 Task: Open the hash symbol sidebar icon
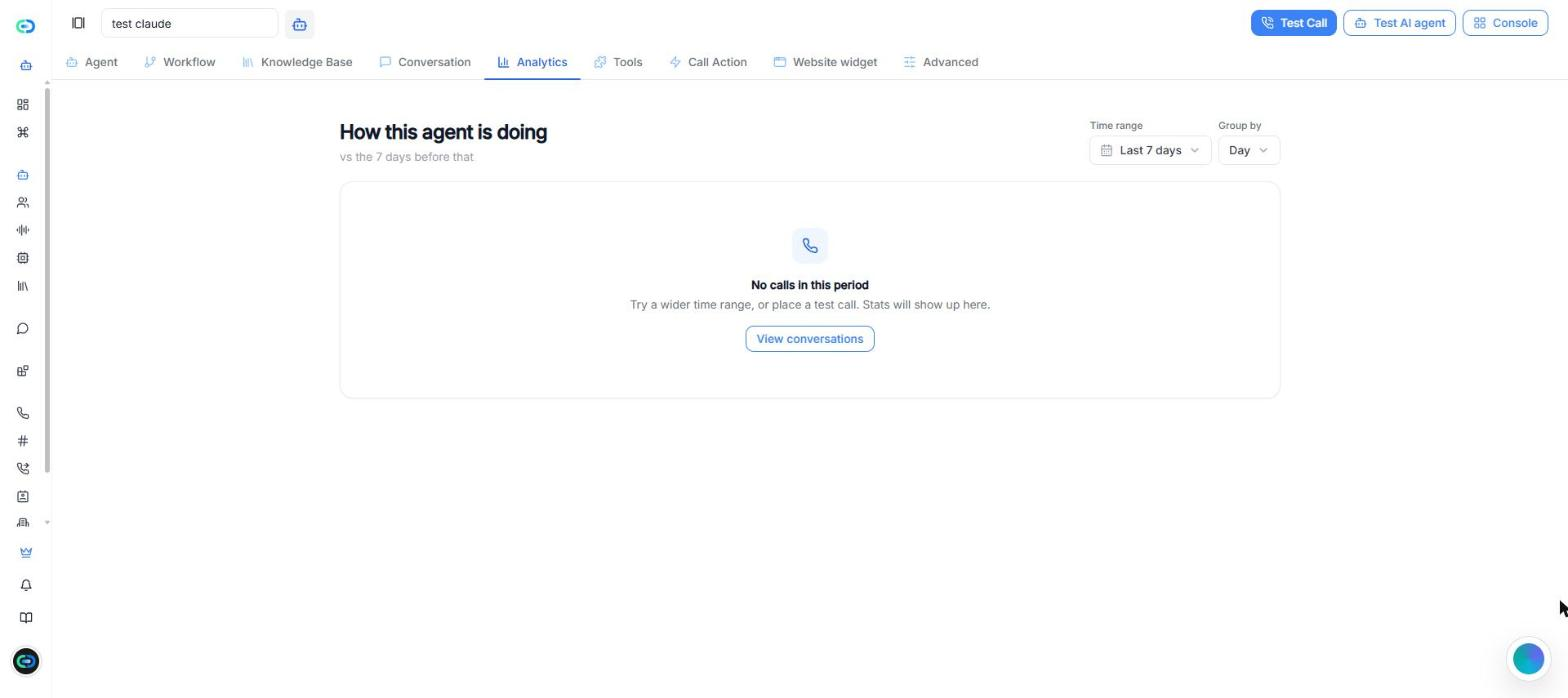pyautogui.click(x=23, y=441)
